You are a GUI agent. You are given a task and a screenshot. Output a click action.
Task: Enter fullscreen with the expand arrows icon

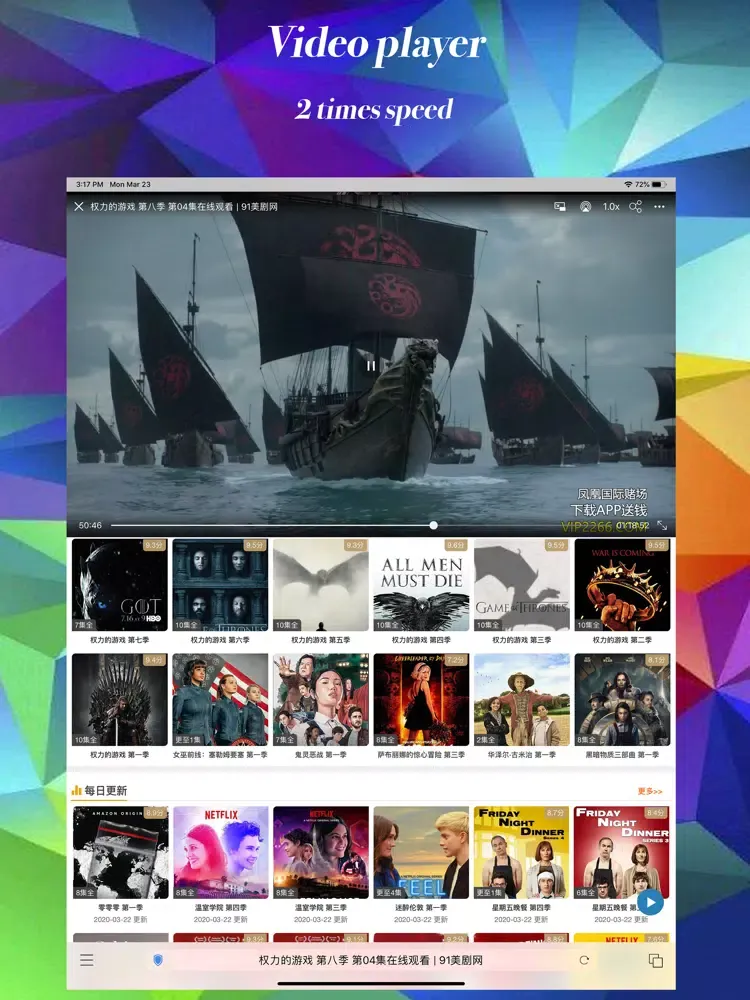(x=662, y=526)
